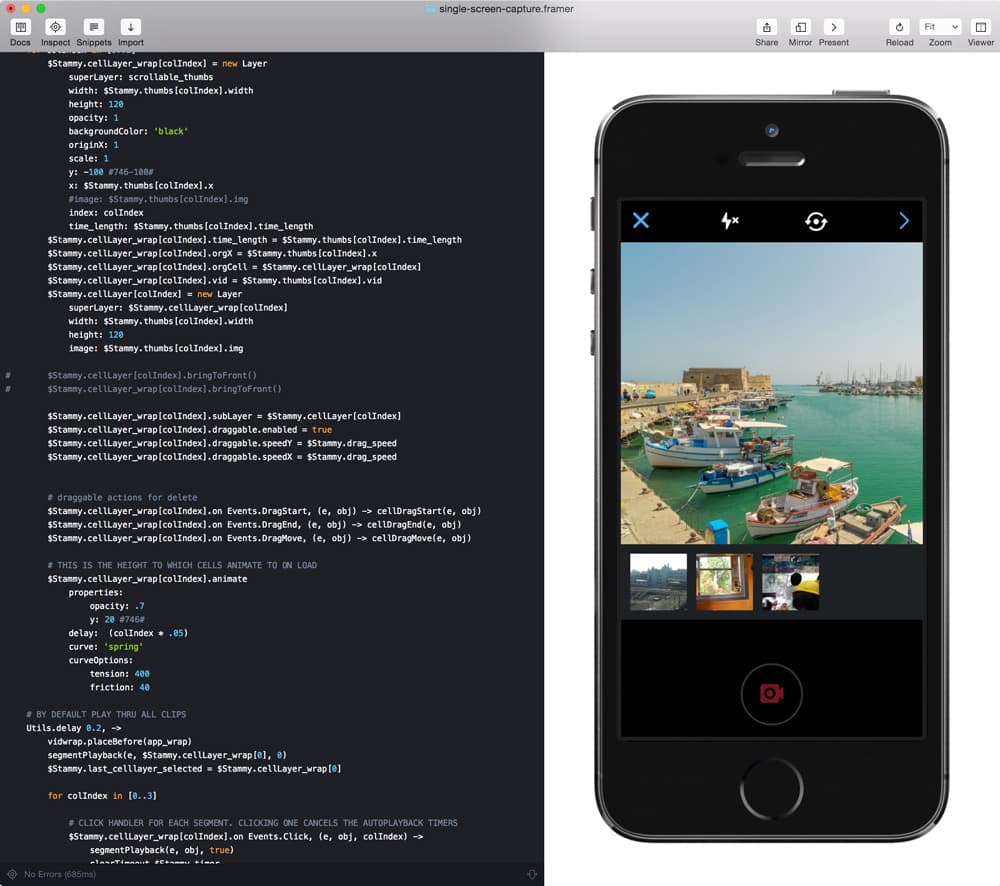1000x886 pixels.
Task: Click the 'No Errors (685ms)' status text
Action: pyautogui.click(x=60, y=874)
